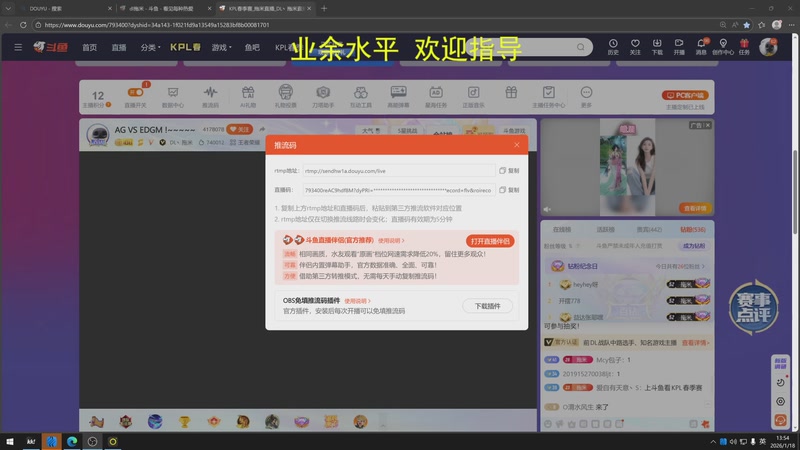Screen dimensions: 800x450
Task: Mute the advertisement video
Action: pos(547,209)
